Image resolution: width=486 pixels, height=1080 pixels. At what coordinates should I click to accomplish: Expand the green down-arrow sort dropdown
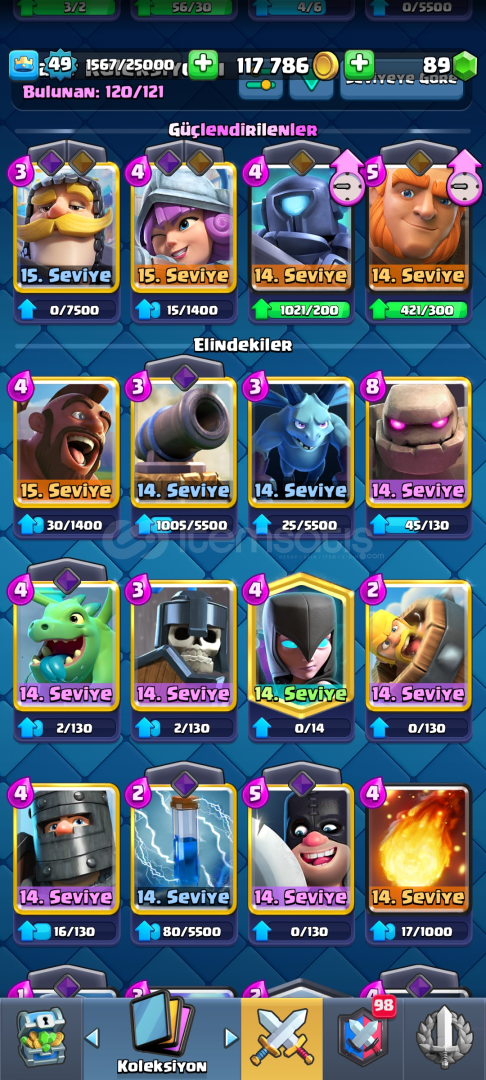pyautogui.click(x=311, y=87)
